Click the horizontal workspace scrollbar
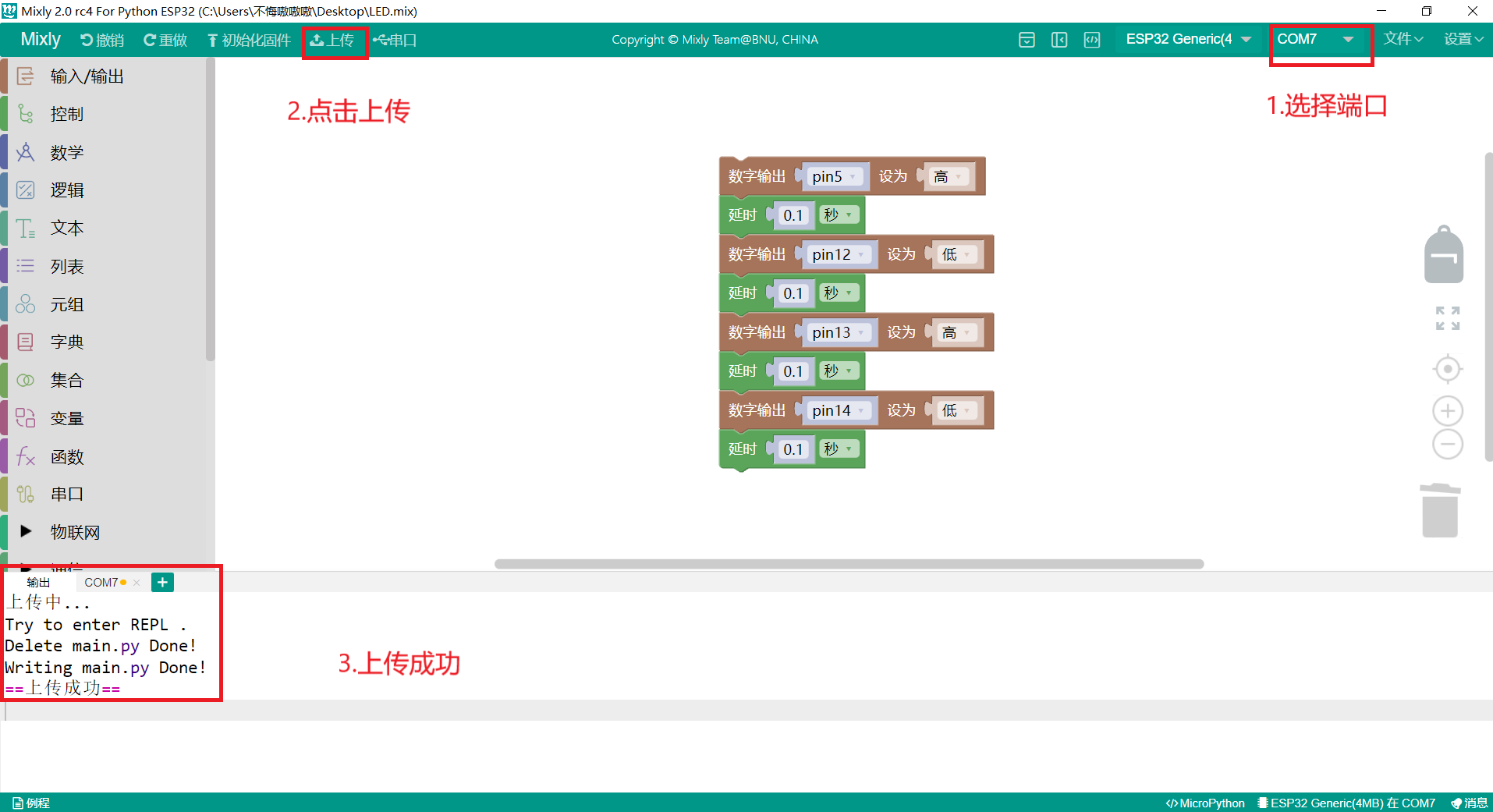The width and height of the screenshot is (1493, 812). [x=849, y=564]
